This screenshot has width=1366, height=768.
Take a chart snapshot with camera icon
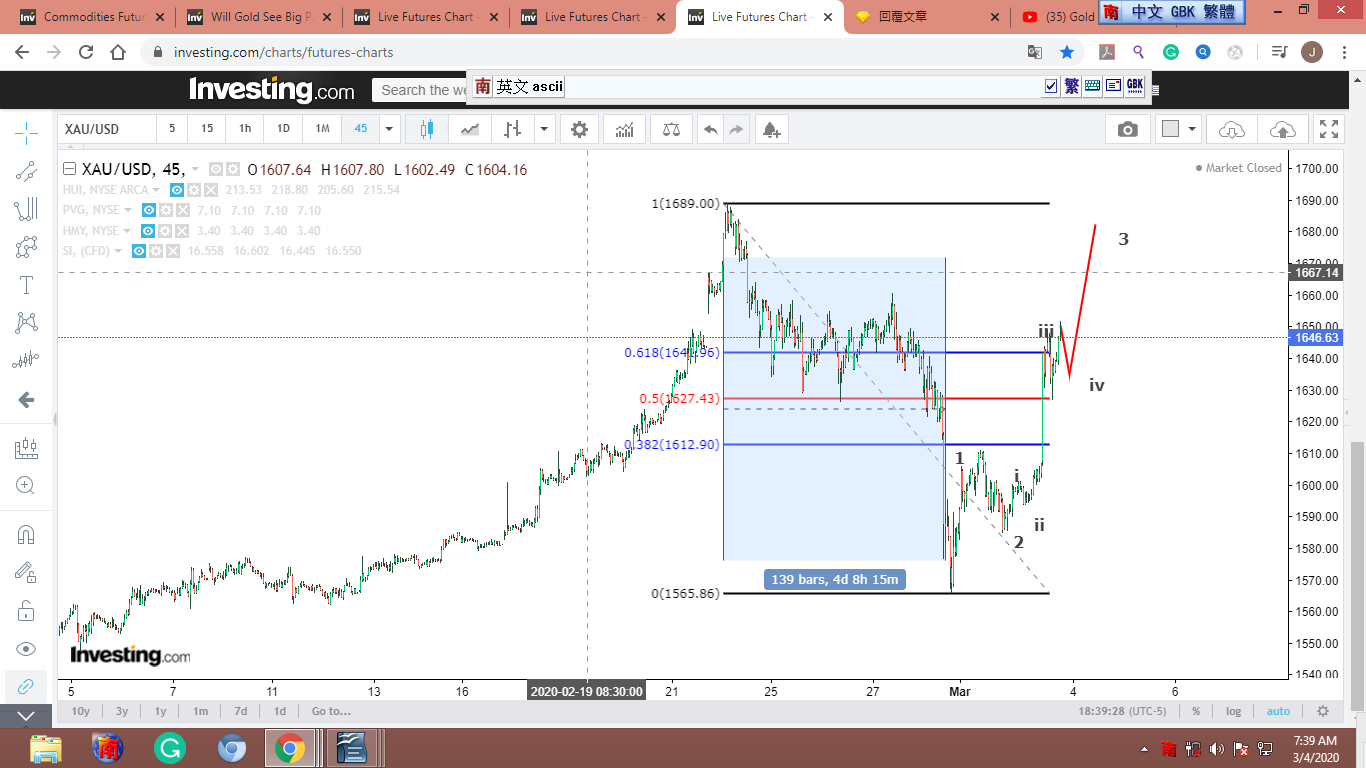1127,129
